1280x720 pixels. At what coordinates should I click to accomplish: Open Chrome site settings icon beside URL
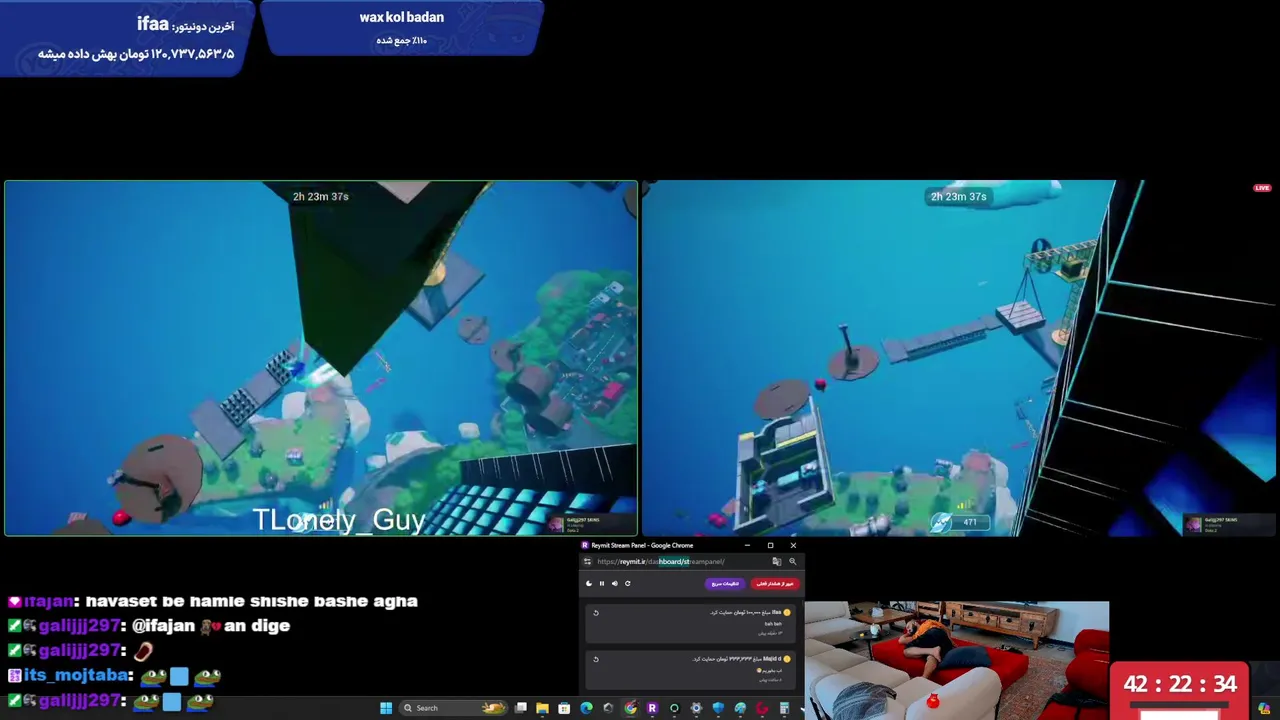(587, 561)
